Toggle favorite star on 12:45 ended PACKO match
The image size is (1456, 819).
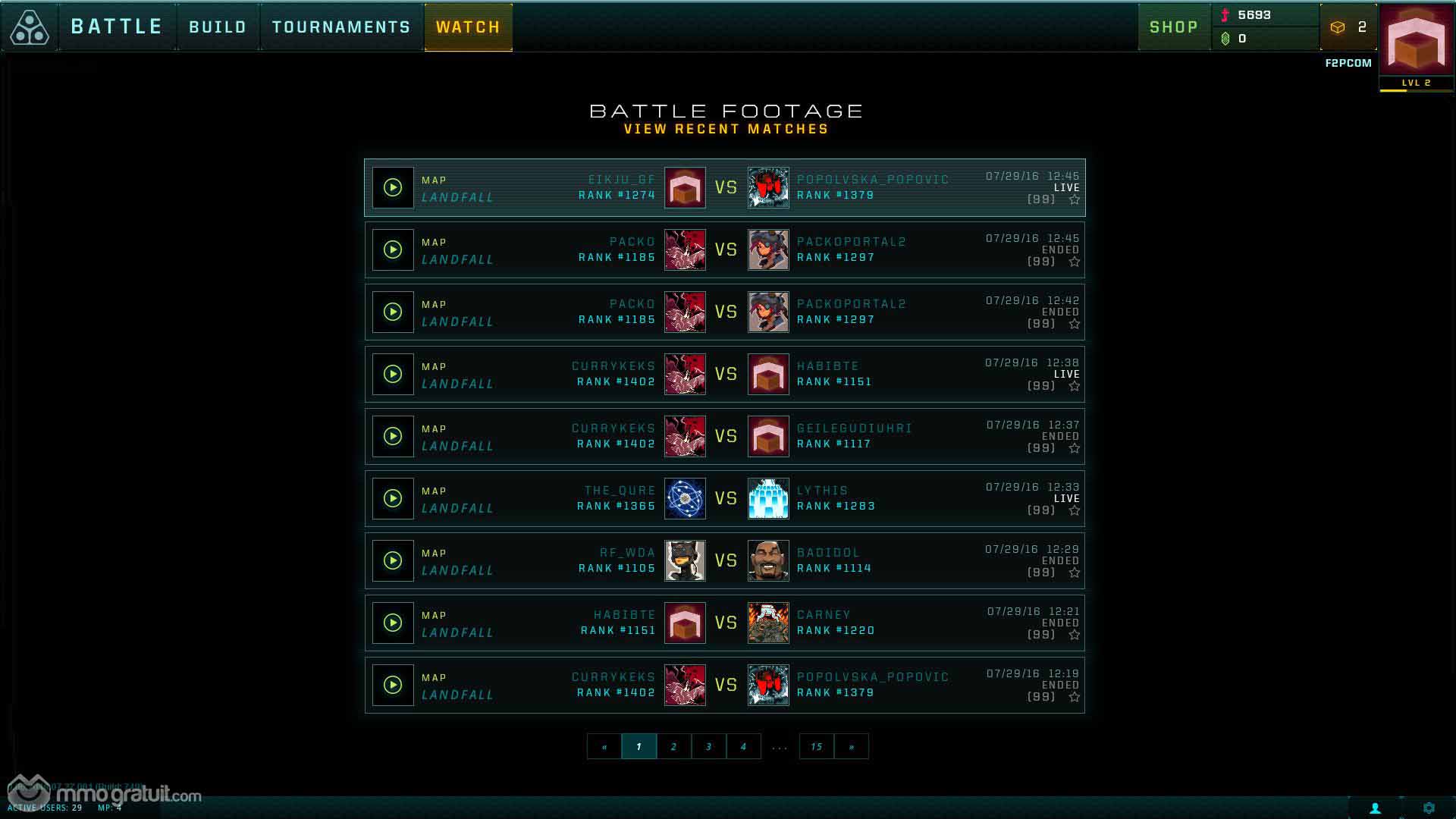pyautogui.click(x=1074, y=262)
